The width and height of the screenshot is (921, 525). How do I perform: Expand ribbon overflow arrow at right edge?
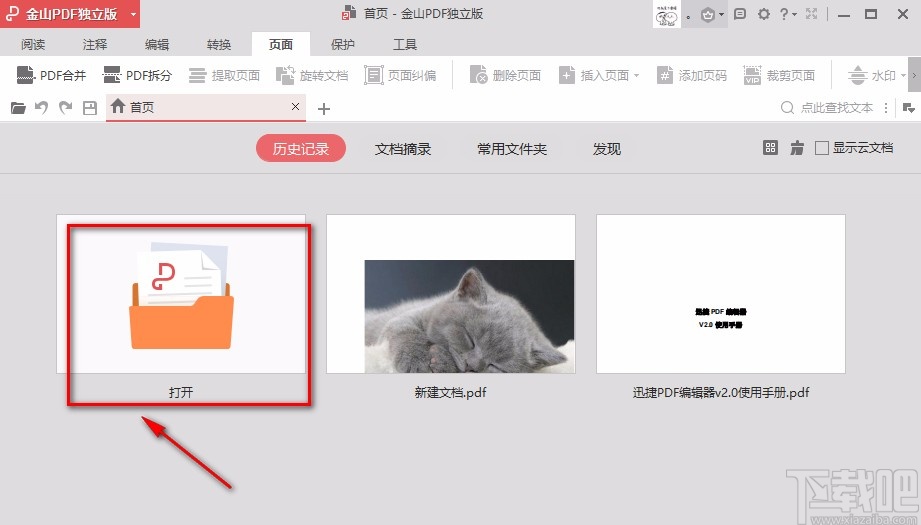coord(914,75)
